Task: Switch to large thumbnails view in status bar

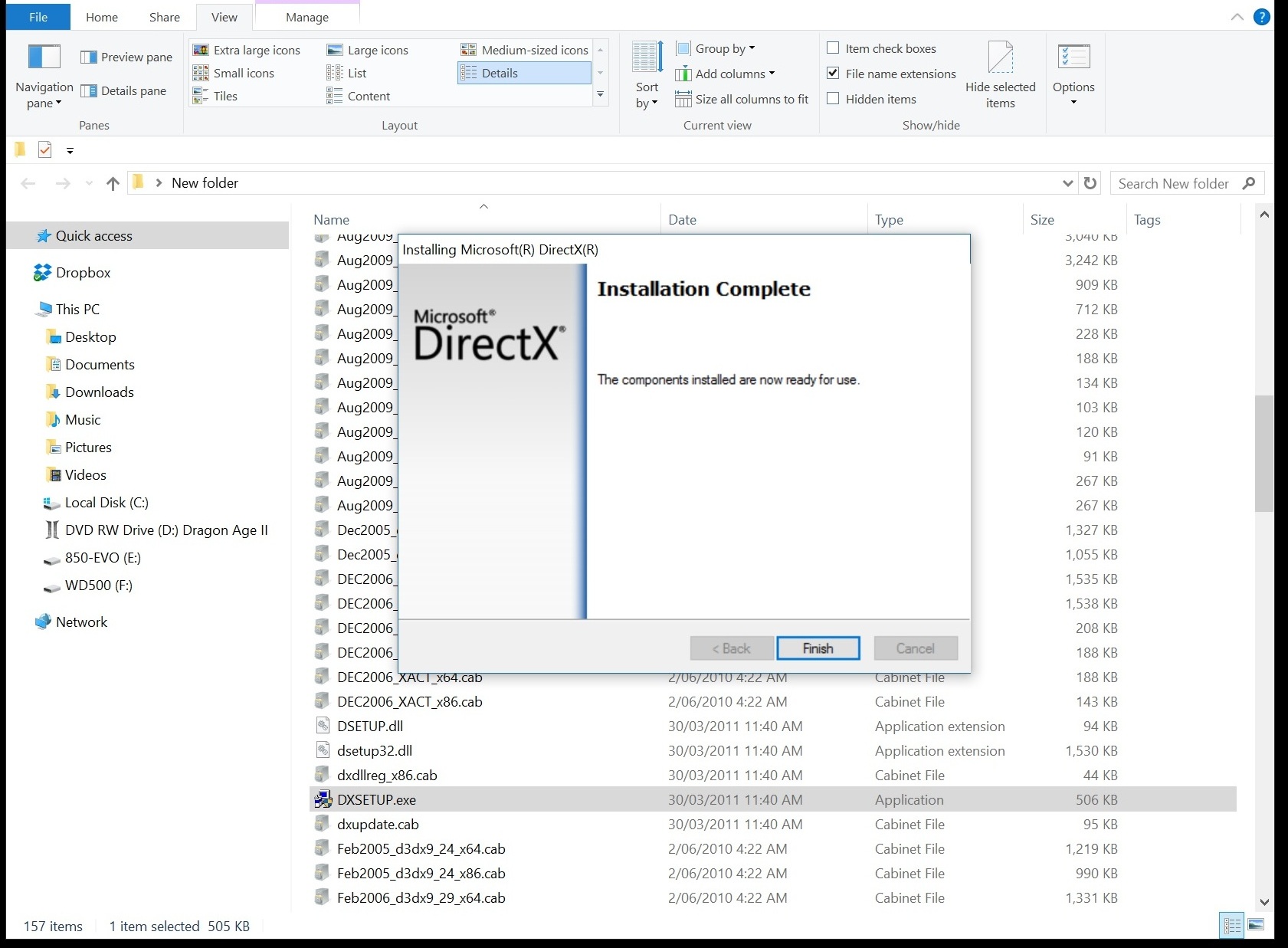Action: 1256,925
